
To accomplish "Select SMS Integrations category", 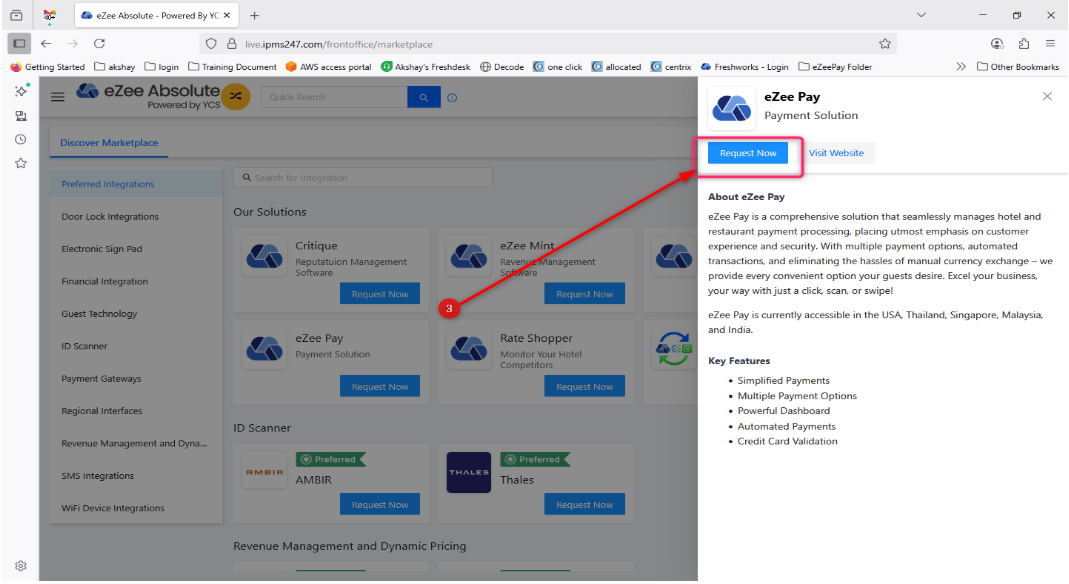I will (136, 476).
